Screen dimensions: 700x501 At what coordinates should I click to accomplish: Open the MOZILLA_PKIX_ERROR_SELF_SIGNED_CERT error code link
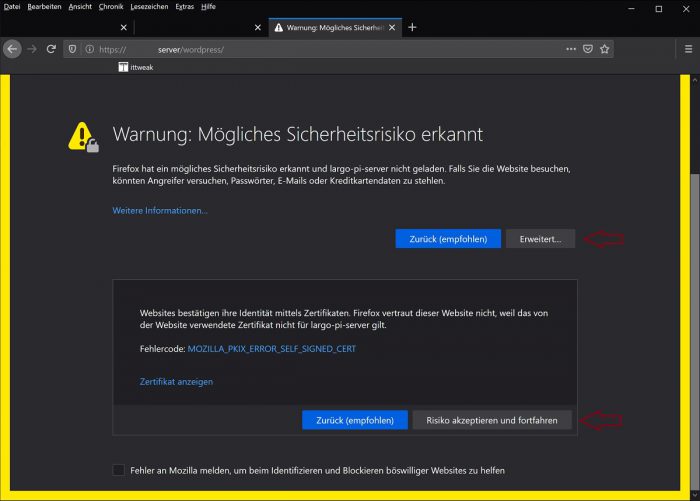(x=271, y=349)
